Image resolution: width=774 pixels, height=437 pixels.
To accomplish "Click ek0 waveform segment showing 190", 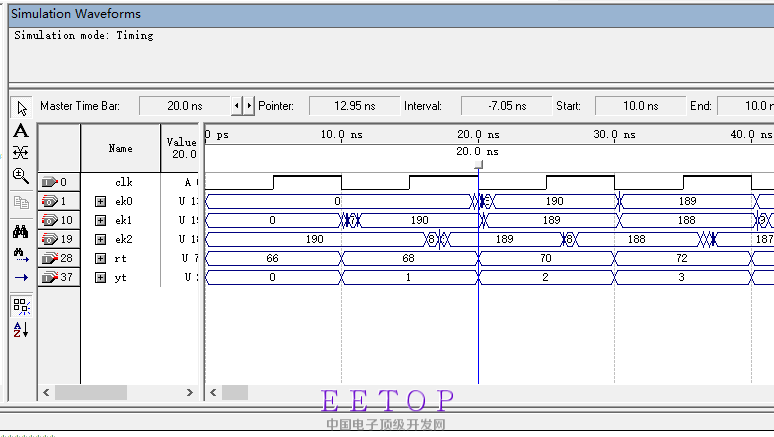I will click(x=554, y=201).
